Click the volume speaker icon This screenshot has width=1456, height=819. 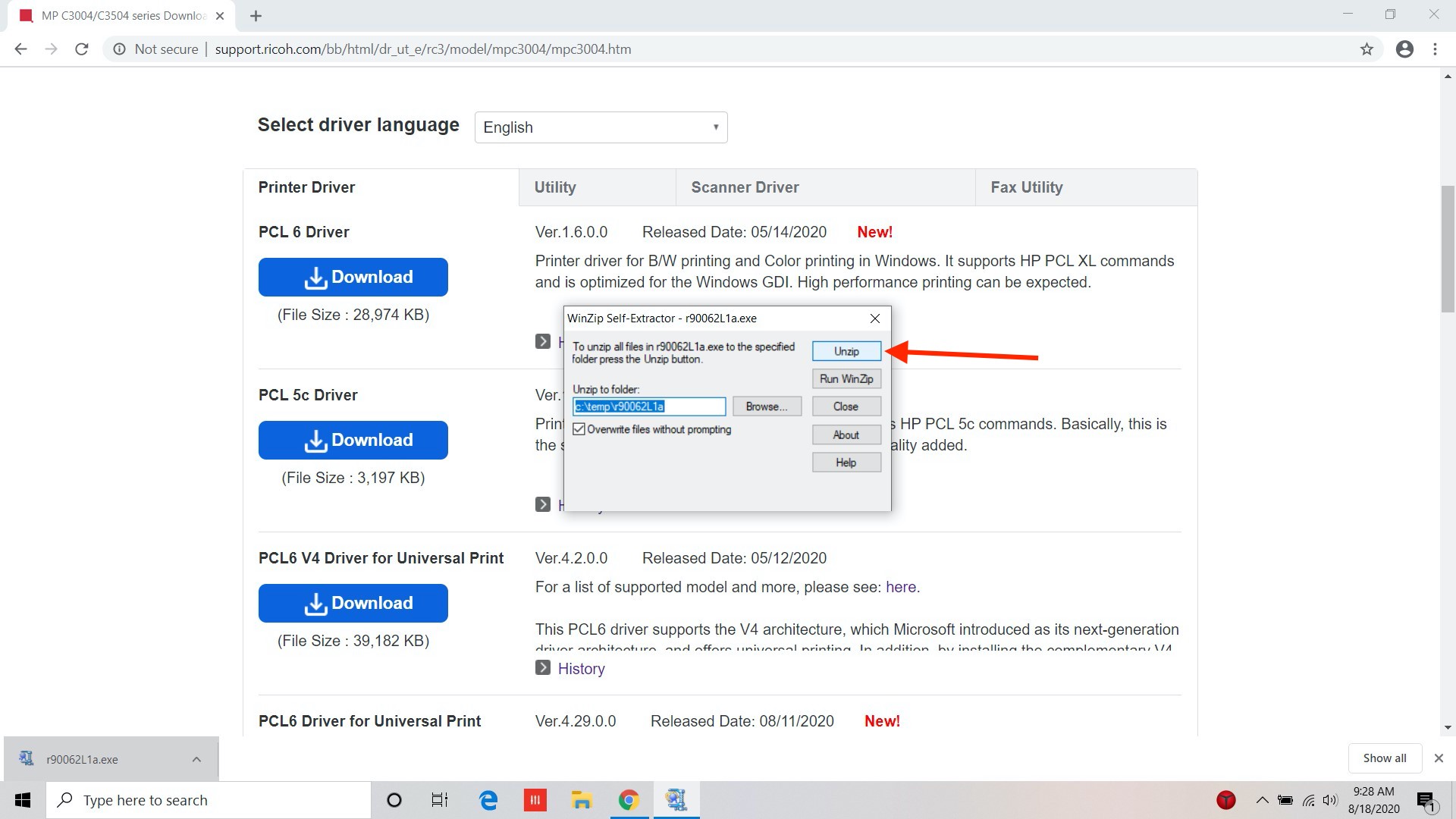click(x=1330, y=800)
